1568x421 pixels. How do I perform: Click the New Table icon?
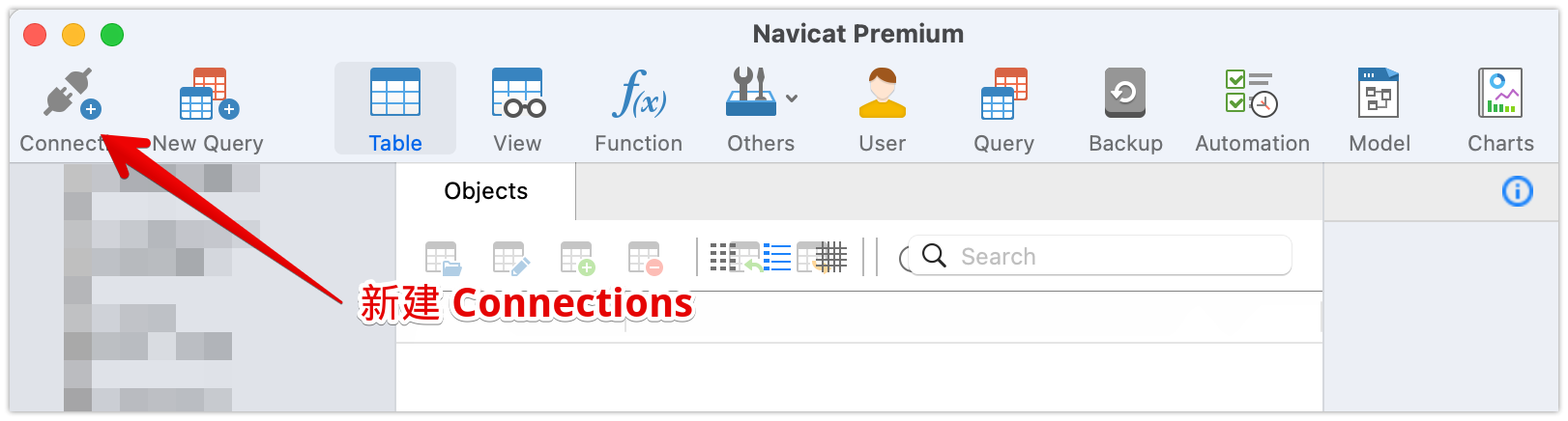(578, 258)
